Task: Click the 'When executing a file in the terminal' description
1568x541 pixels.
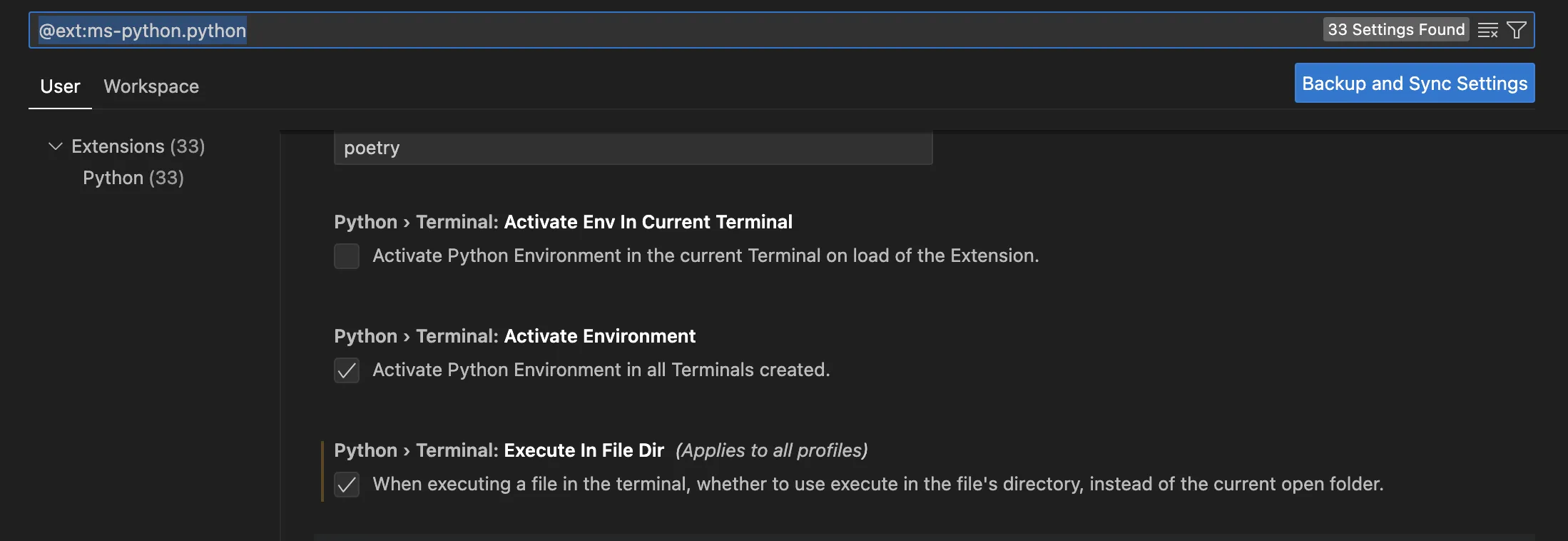Action: pyautogui.click(x=877, y=484)
